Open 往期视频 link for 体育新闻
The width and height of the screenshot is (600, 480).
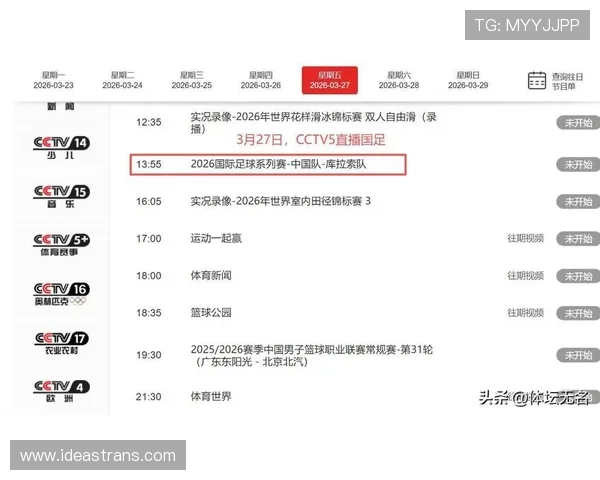tap(525, 276)
